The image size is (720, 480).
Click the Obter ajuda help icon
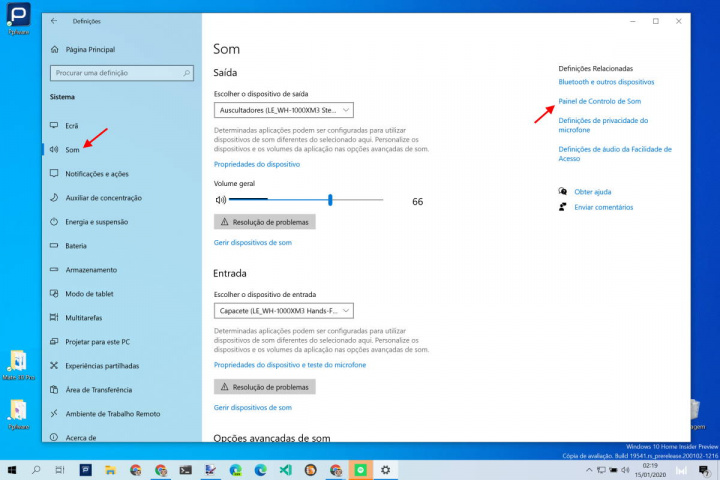tap(564, 191)
